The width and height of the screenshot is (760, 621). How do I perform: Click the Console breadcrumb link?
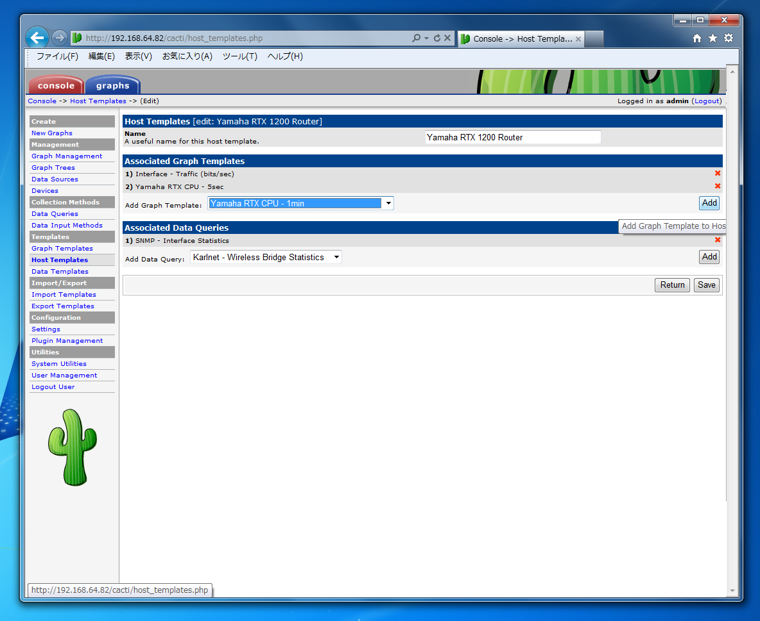pyautogui.click(x=42, y=101)
